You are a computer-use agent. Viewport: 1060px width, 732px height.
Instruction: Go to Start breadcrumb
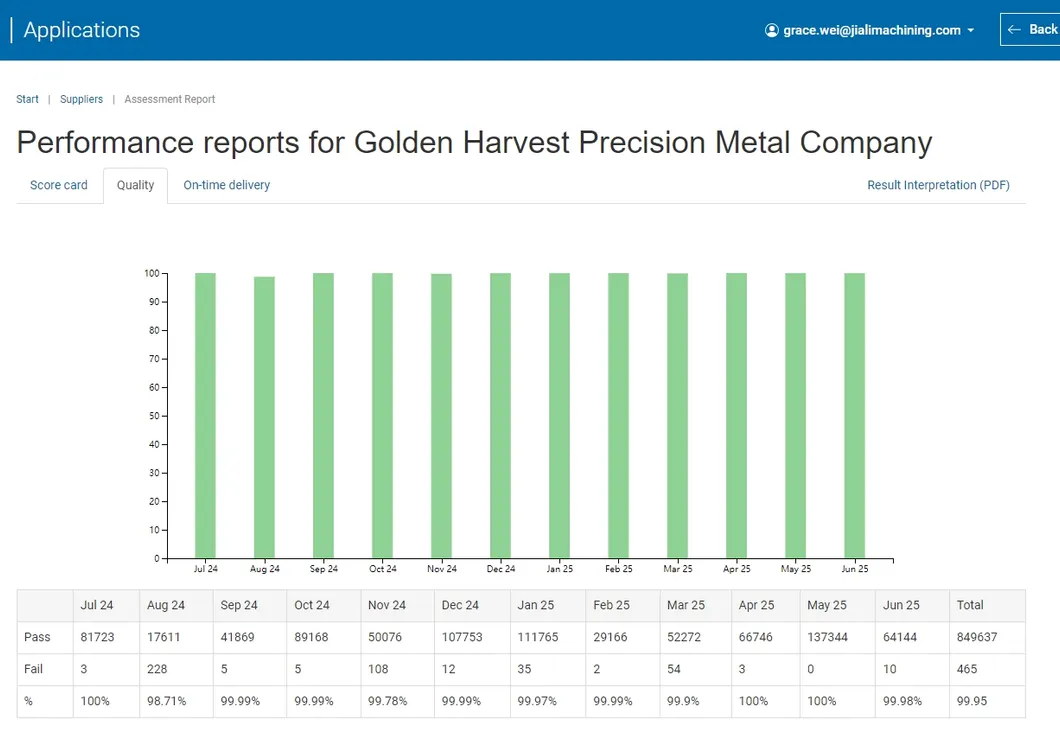click(x=28, y=99)
